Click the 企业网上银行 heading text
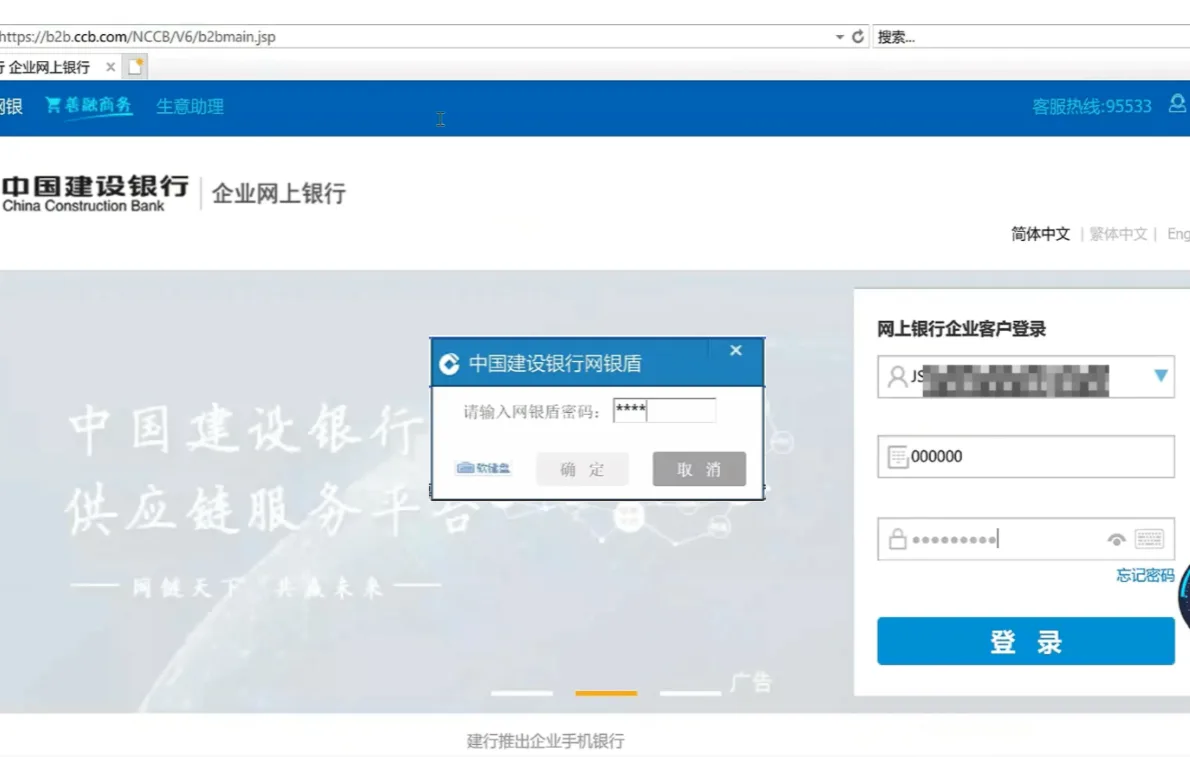The width and height of the screenshot is (1190, 757). 279,194
